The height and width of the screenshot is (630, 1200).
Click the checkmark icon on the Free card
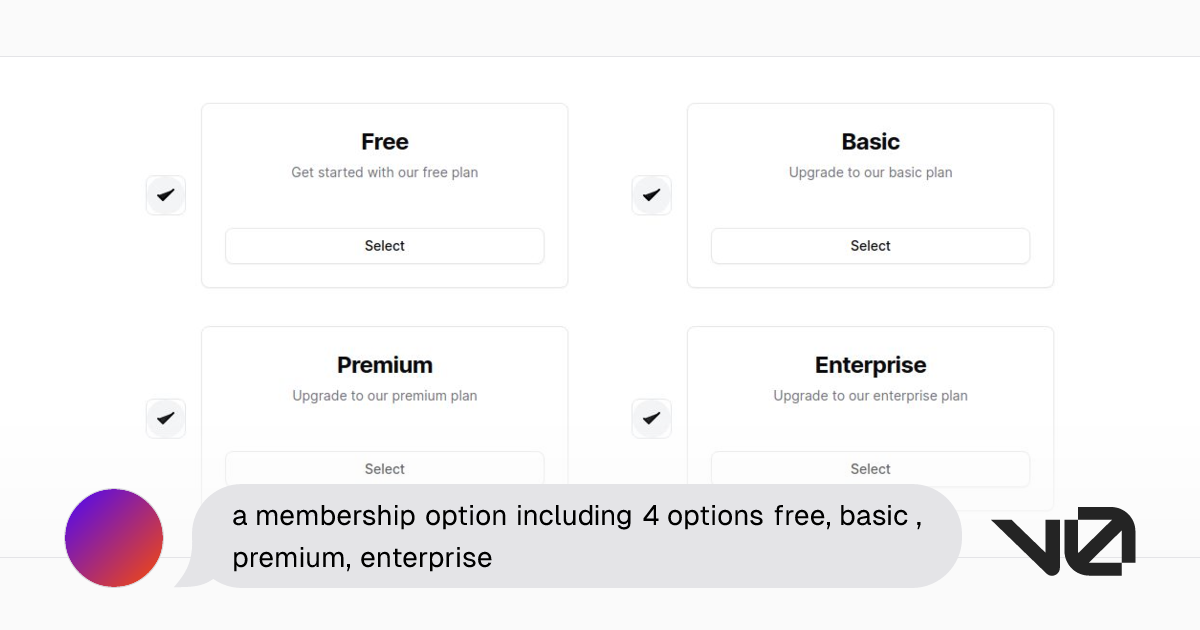point(165,195)
